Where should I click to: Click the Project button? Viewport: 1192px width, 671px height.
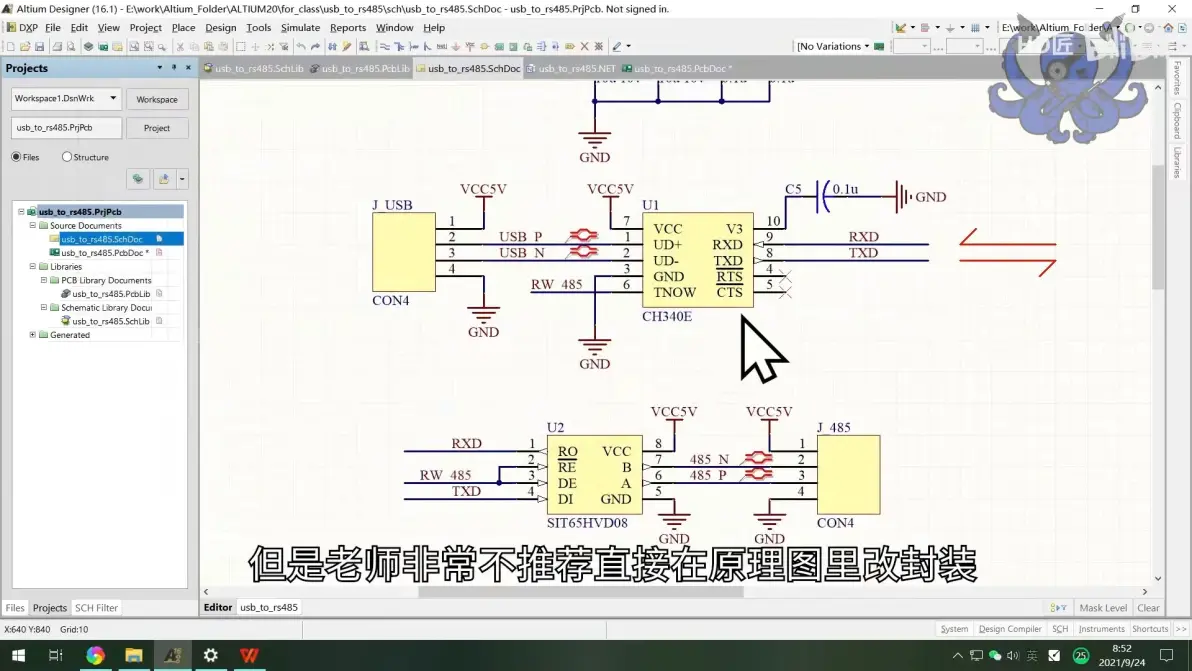pos(157,128)
